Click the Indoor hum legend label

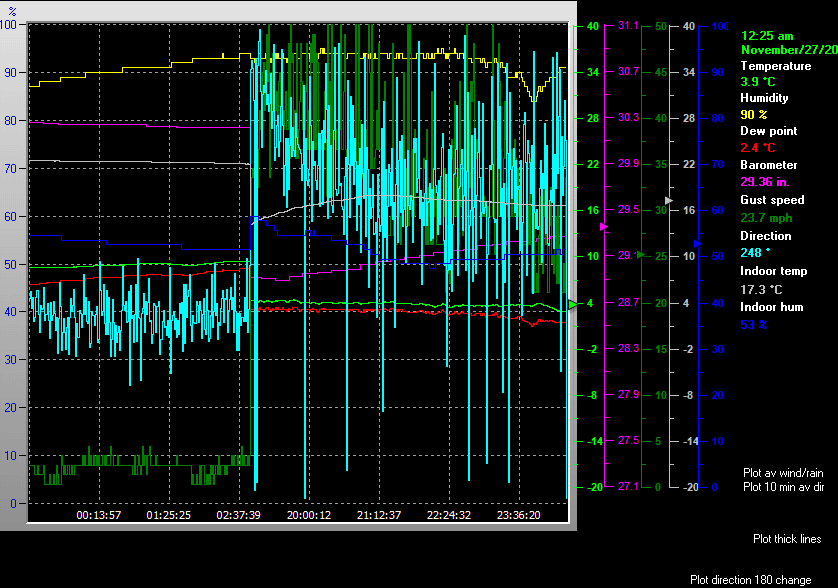click(x=771, y=307)
